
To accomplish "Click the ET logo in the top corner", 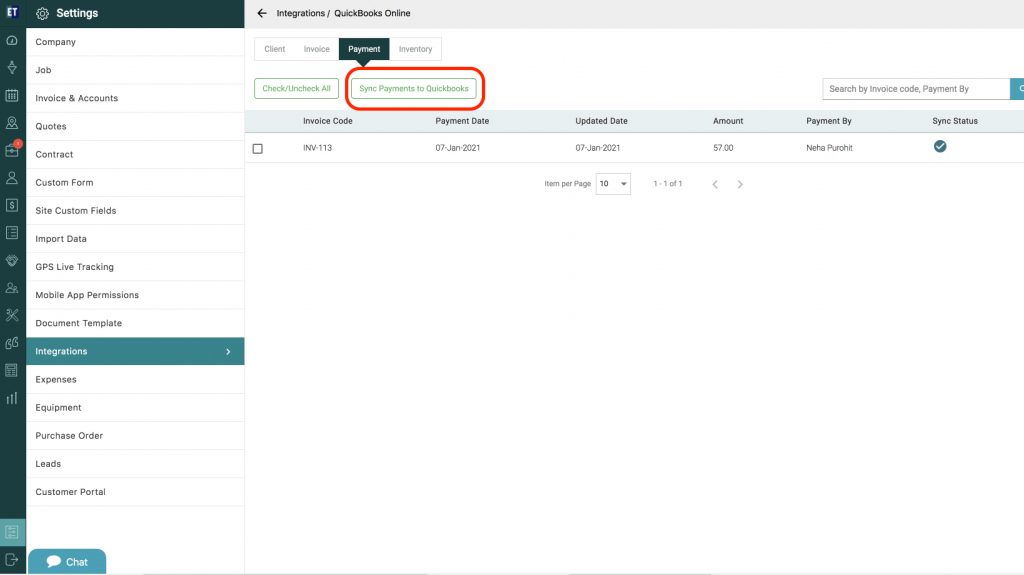I will 12,12.
